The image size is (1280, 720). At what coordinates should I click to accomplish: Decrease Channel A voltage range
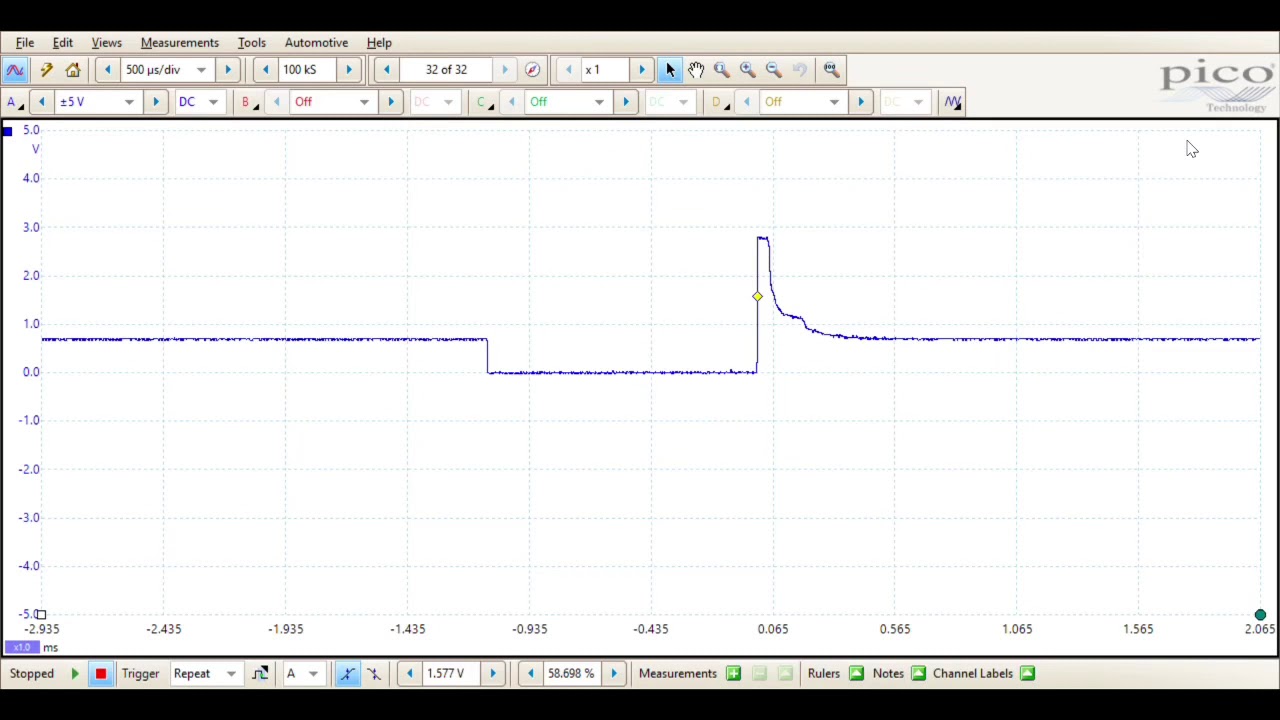[x=42, y=102]
